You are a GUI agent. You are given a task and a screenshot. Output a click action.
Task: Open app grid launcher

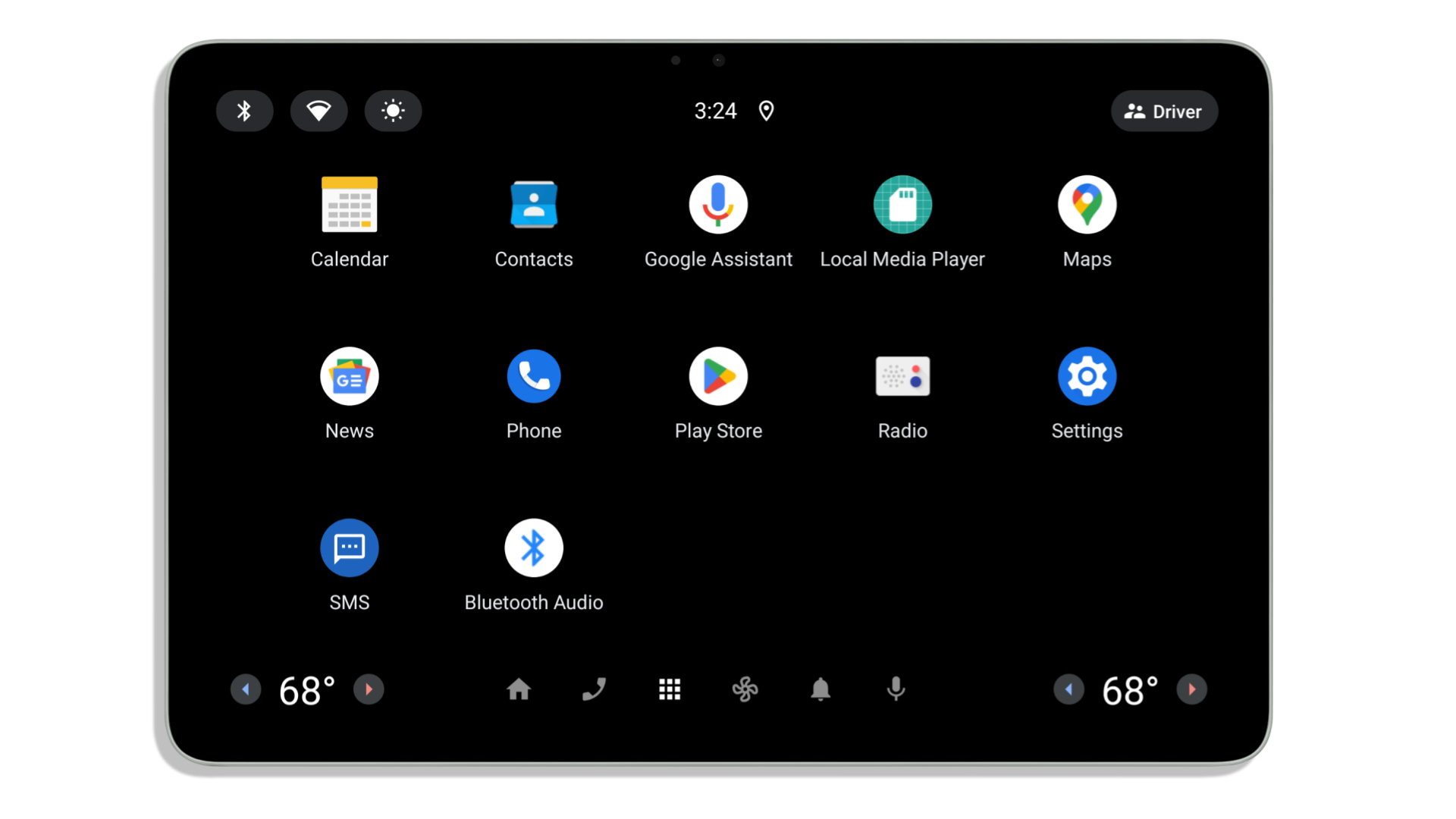tap(669, 689)
